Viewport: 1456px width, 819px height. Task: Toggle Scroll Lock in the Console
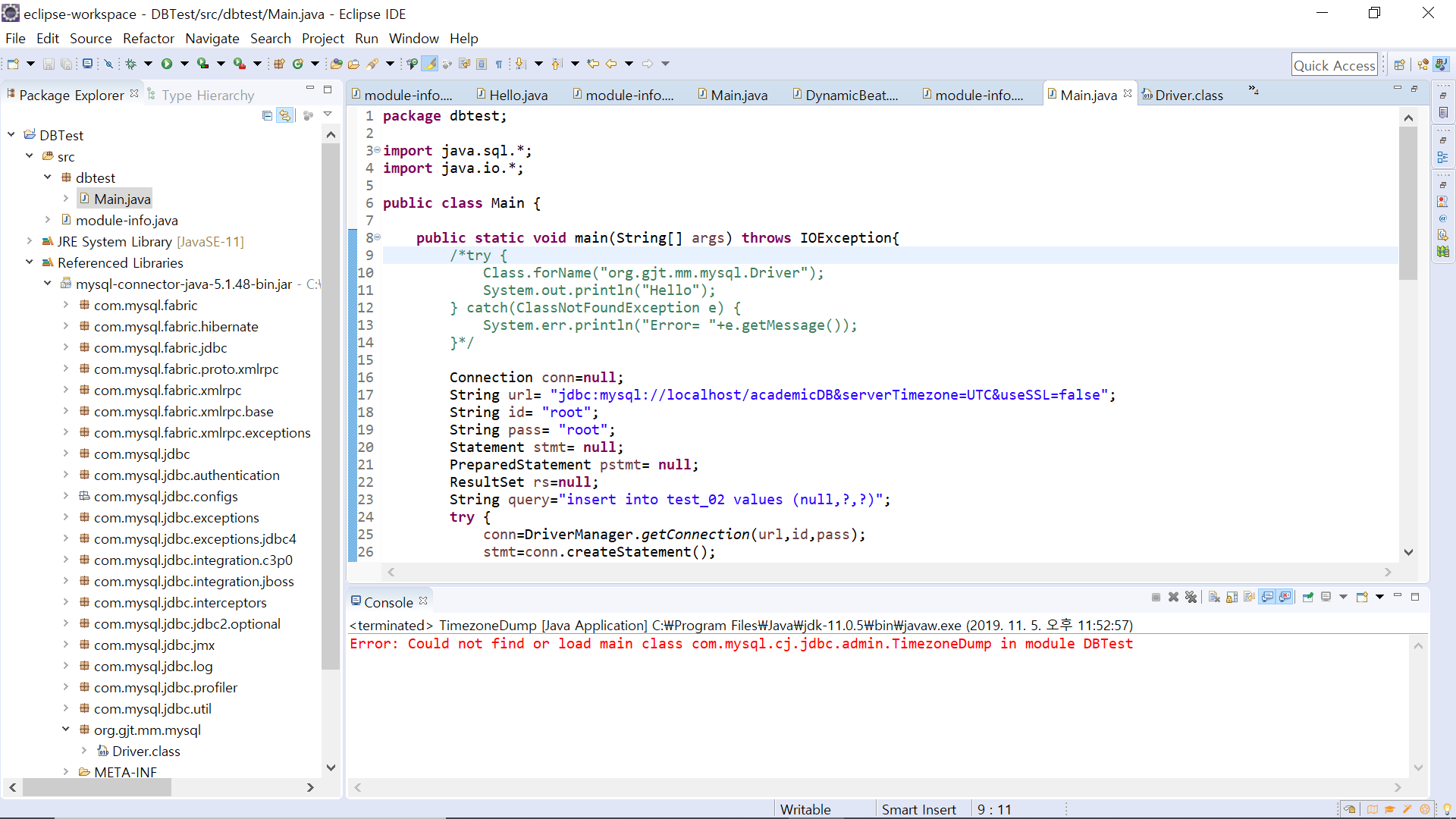click(x=1232, y=597)
